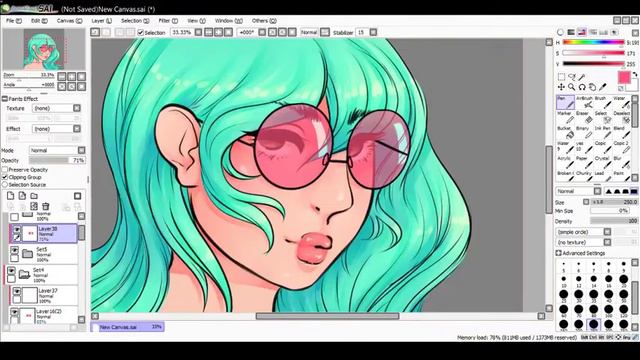640x360 pixels.
Task: Select the Rotate view tool
Action: (582, 87)
